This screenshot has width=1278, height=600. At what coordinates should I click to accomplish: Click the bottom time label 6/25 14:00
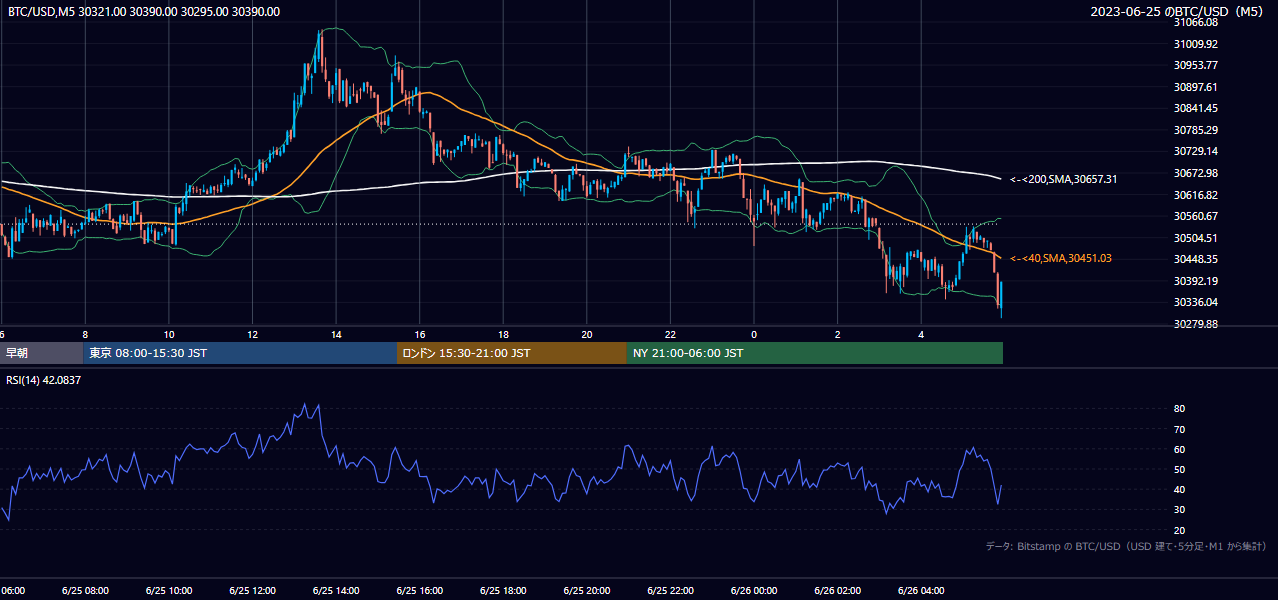point(336,590)
